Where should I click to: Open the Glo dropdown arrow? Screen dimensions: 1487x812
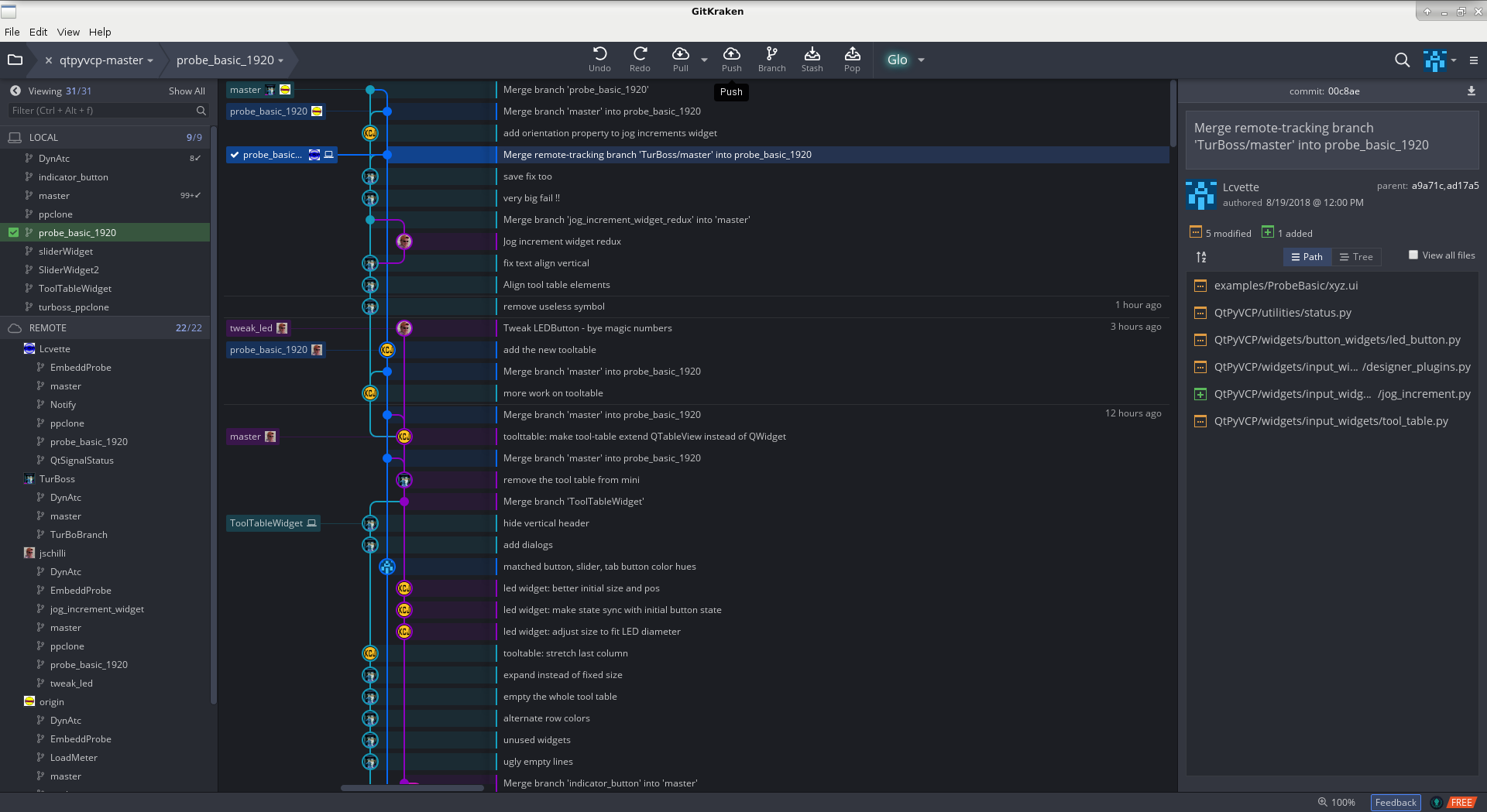(921, 60)
